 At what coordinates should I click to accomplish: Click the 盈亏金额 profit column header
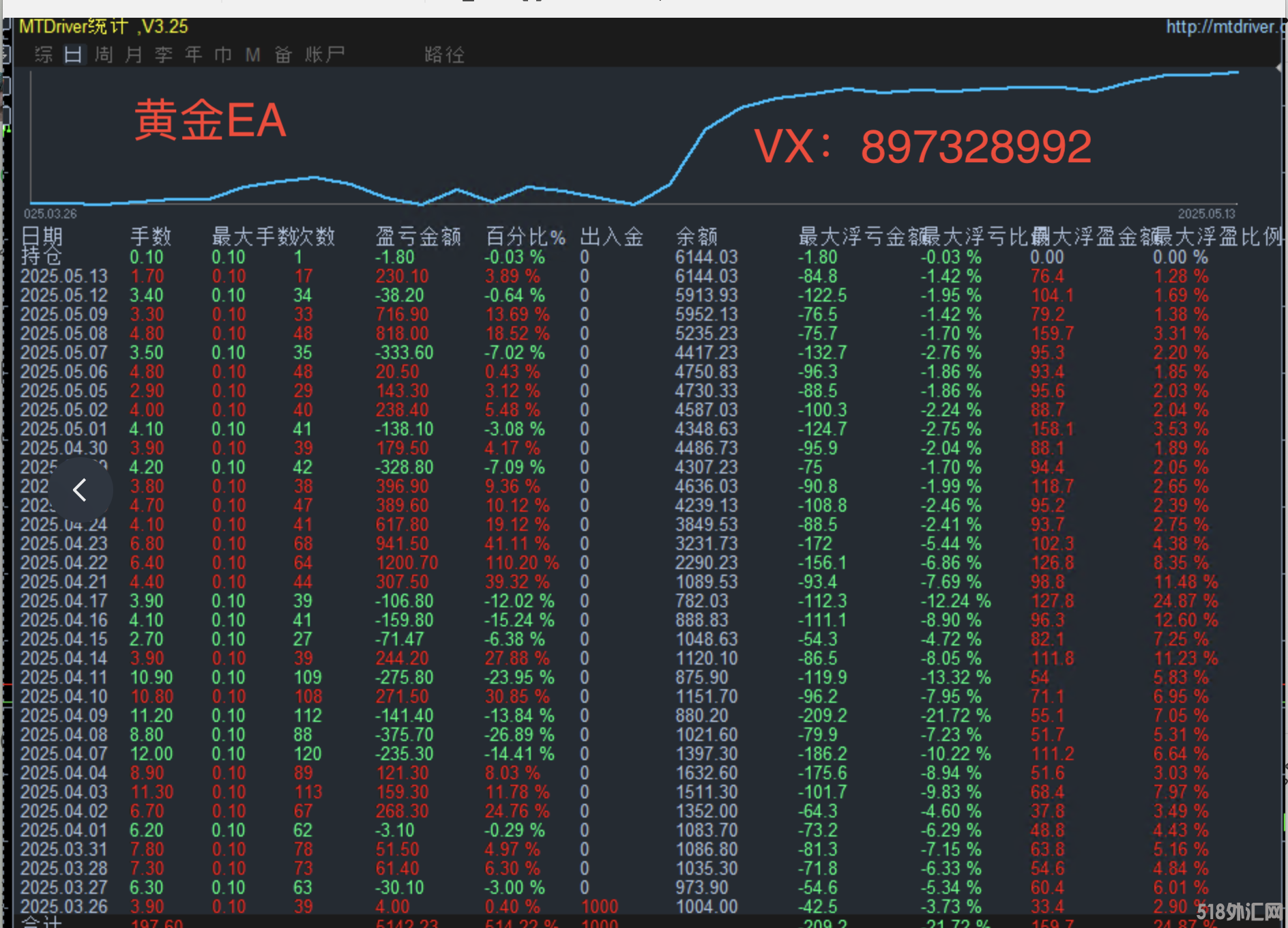418,237
